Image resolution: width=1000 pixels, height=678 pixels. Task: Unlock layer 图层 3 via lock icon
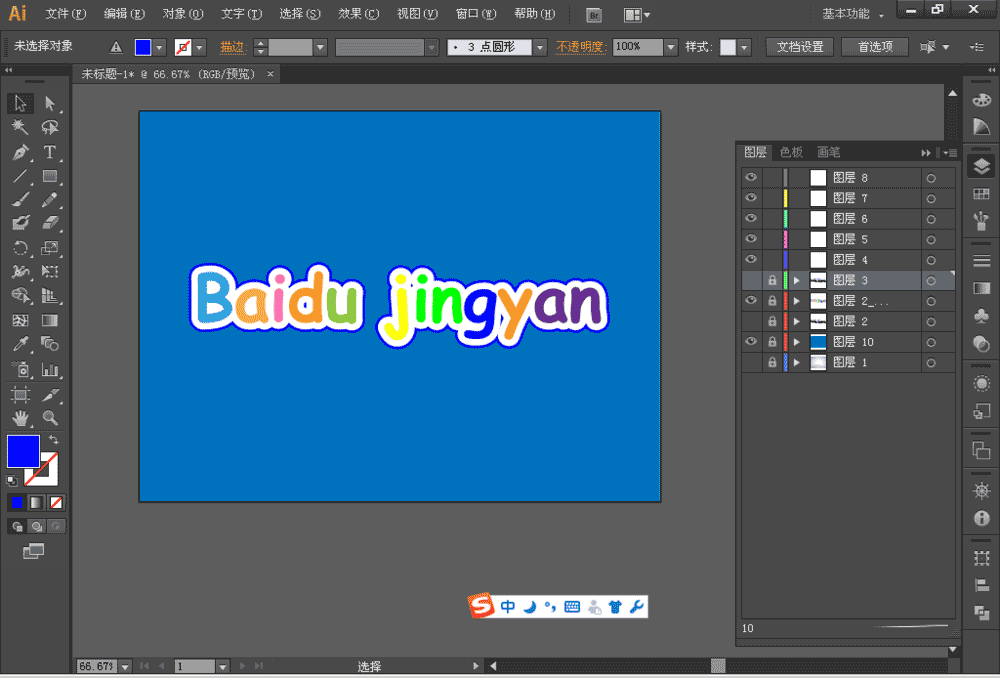click(x=772, y=280)
